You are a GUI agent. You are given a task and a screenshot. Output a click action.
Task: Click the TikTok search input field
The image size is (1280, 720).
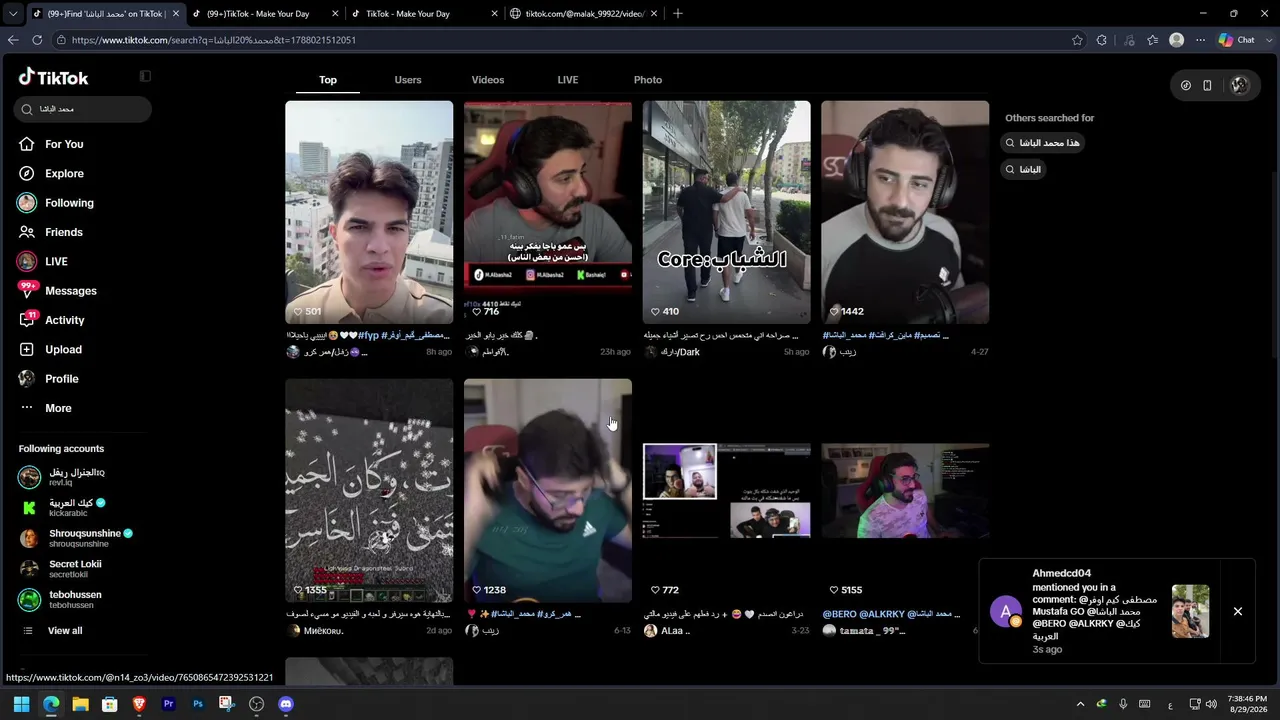(x=83, y=109)
